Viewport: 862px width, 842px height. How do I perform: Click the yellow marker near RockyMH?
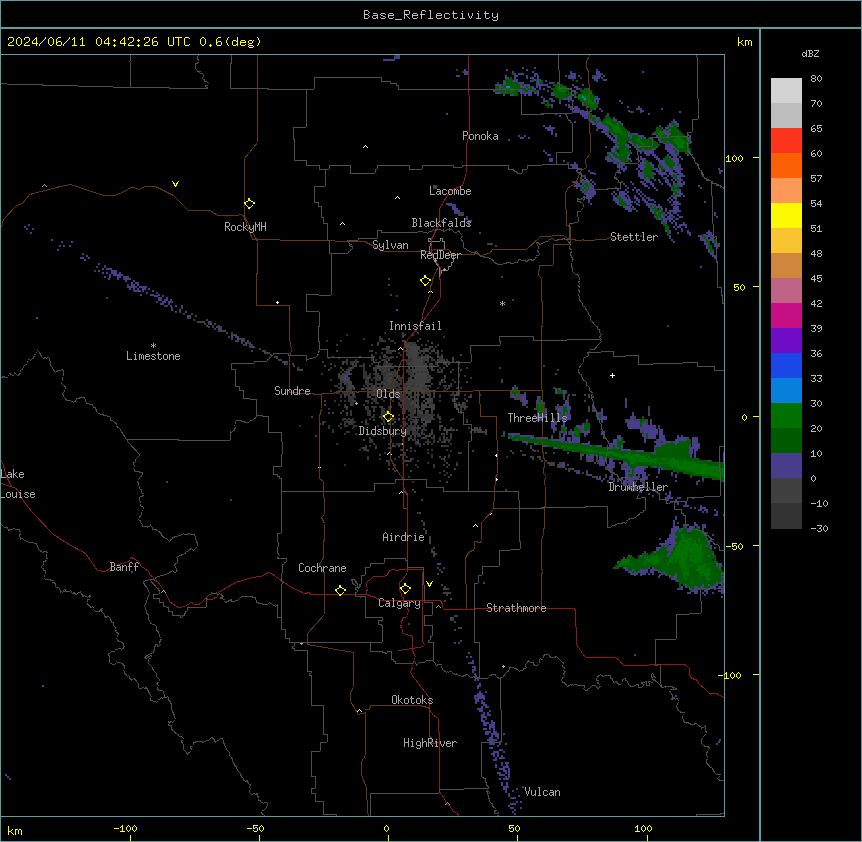(x=250, y=204)
